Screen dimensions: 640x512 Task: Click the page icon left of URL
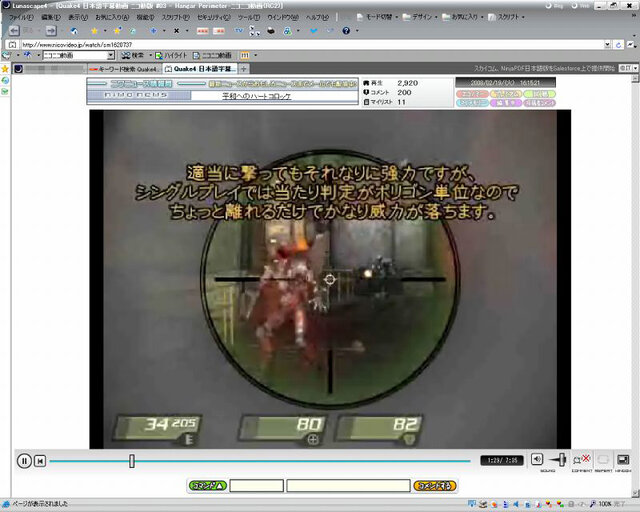click(x=13, y=45)
